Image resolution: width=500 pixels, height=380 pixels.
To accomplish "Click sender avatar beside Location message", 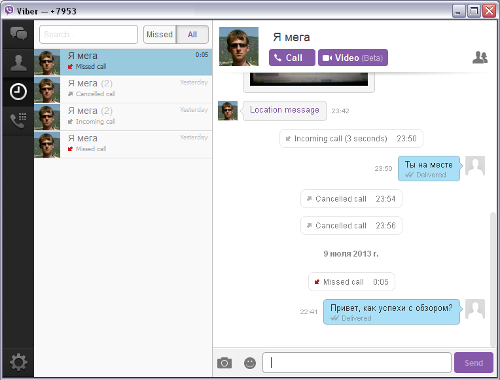I will pyautogui.click(x=228, y=111).
